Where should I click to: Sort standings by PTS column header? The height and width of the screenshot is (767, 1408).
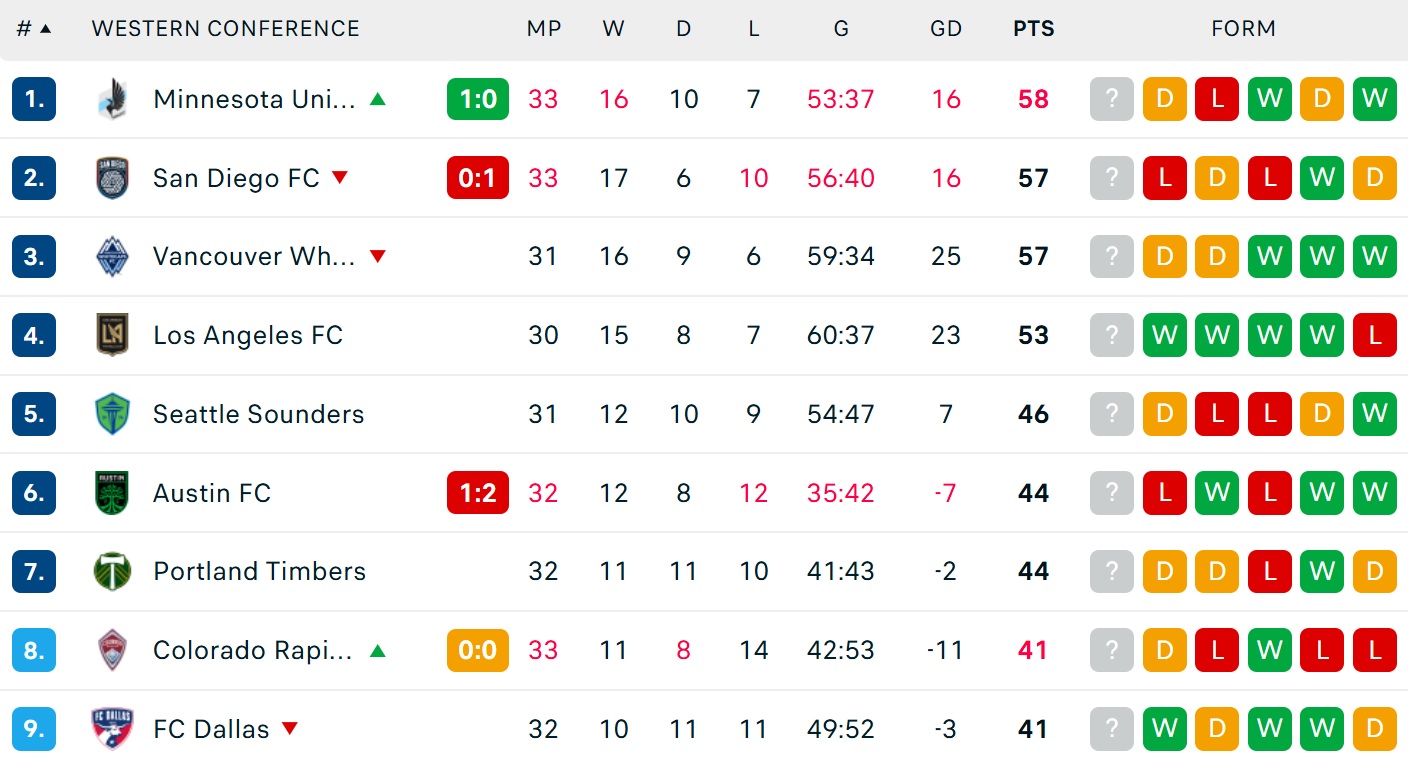(1033, 29)
